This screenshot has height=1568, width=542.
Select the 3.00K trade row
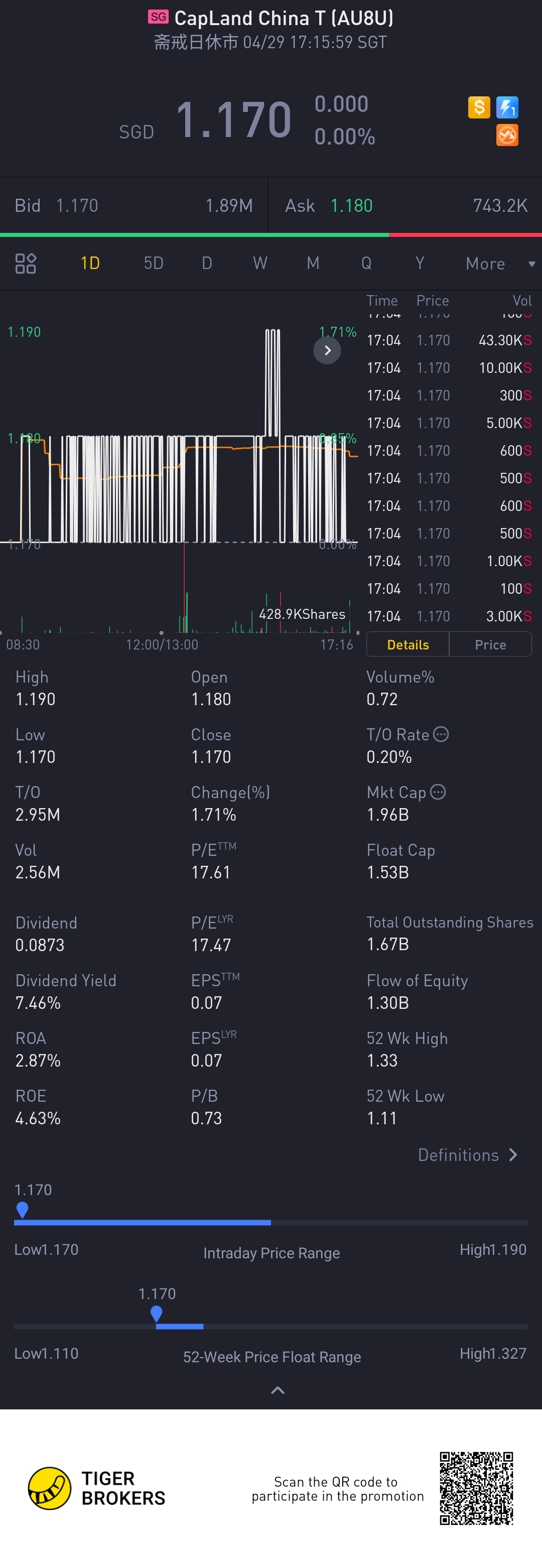point(449,616)
